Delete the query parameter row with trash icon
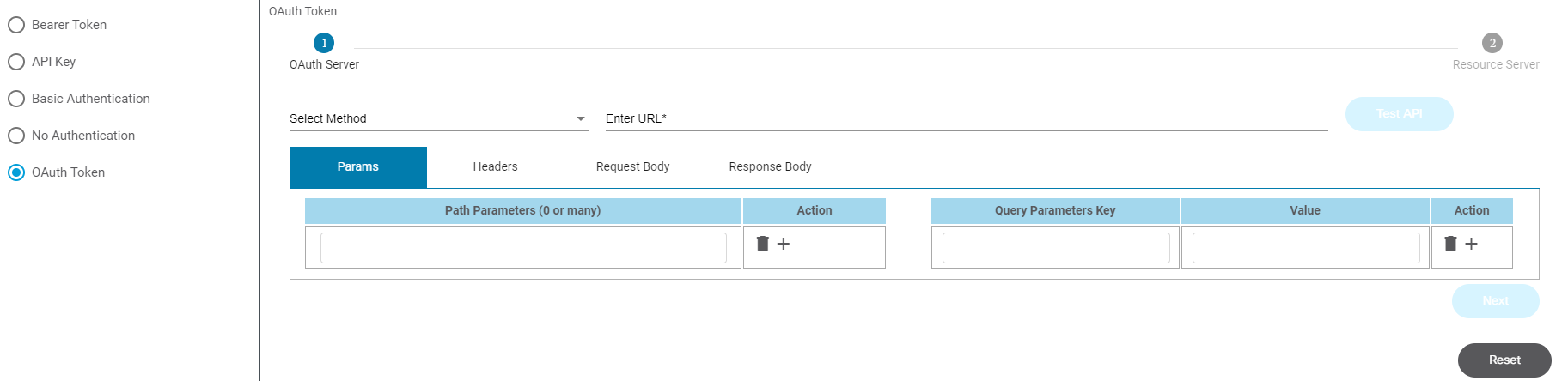The image size is (1568, 381). (x=1450, y=244)
